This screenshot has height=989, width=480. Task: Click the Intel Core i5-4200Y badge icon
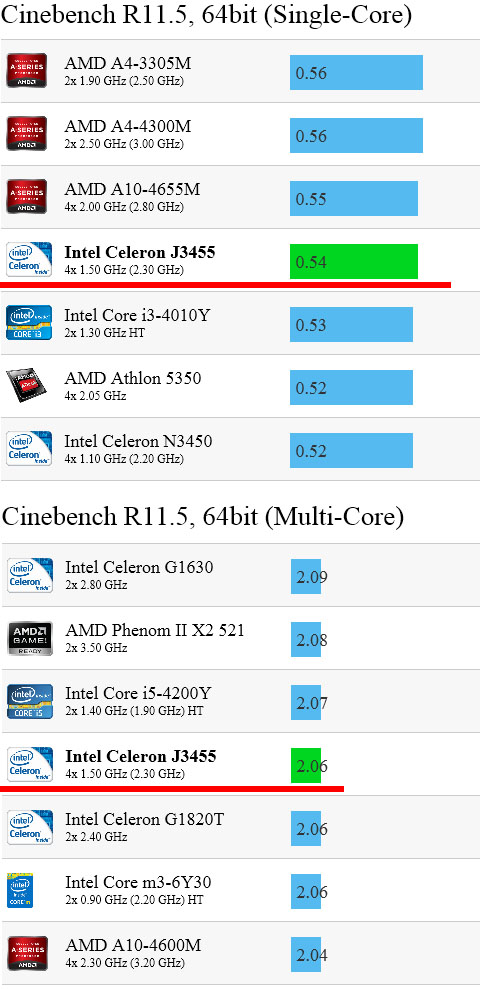pyautogui.click(x=30, y=701)
